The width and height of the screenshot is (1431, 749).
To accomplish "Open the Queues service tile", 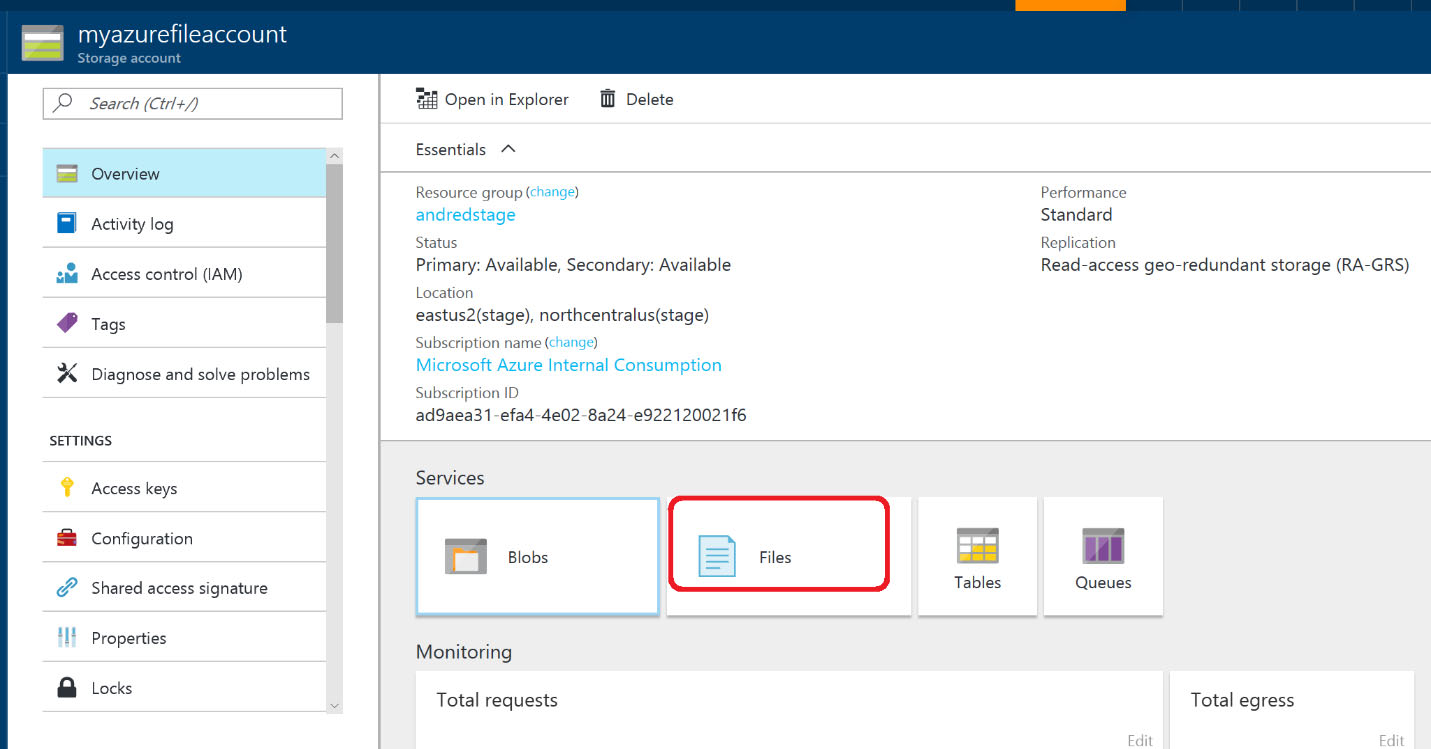I will pyautogui.click(x=1103, y=556).
